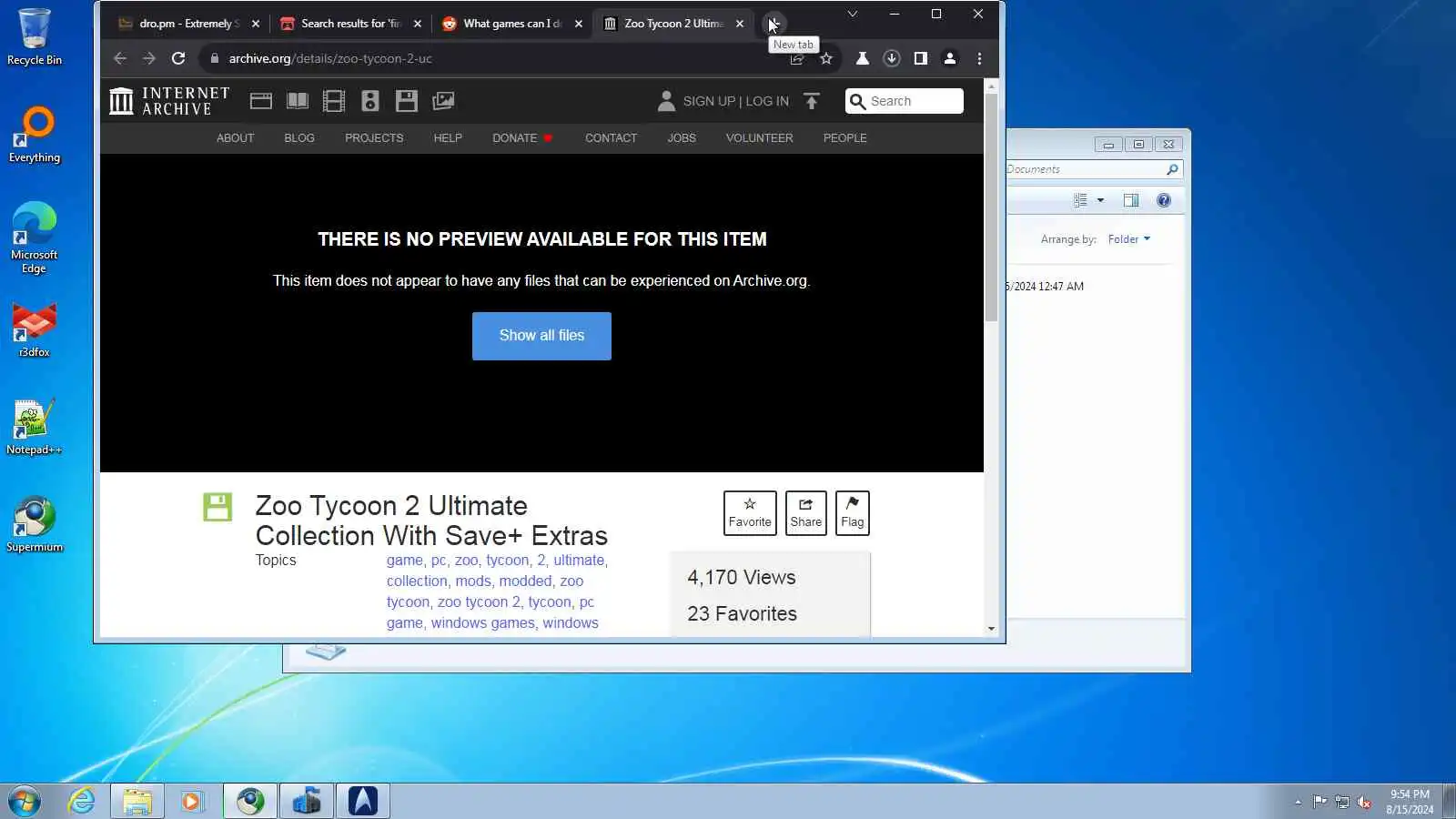
Task: Switch to the What games can I tab
Action: click(513, 24)
